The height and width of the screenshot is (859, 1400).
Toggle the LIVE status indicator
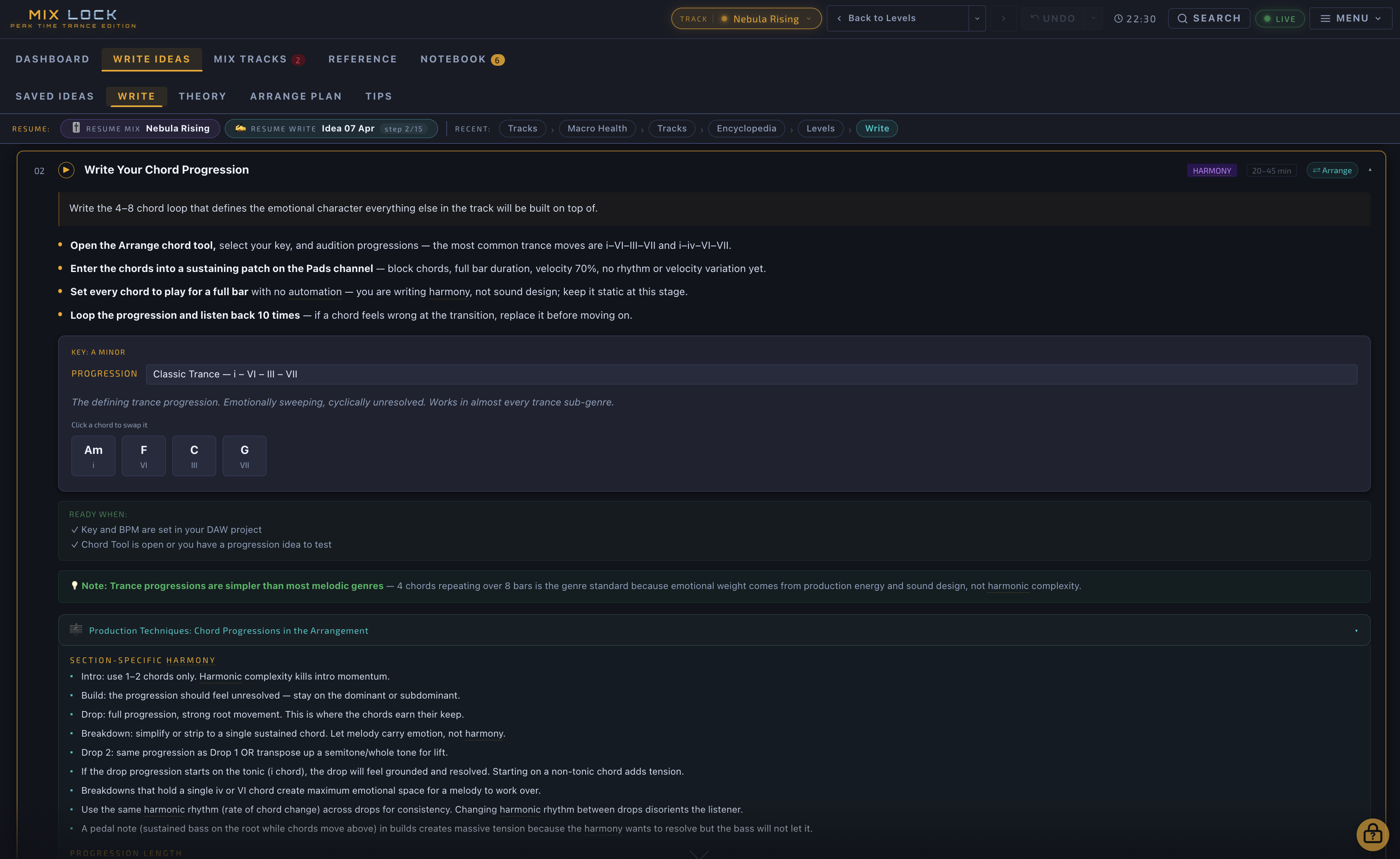1279,19
